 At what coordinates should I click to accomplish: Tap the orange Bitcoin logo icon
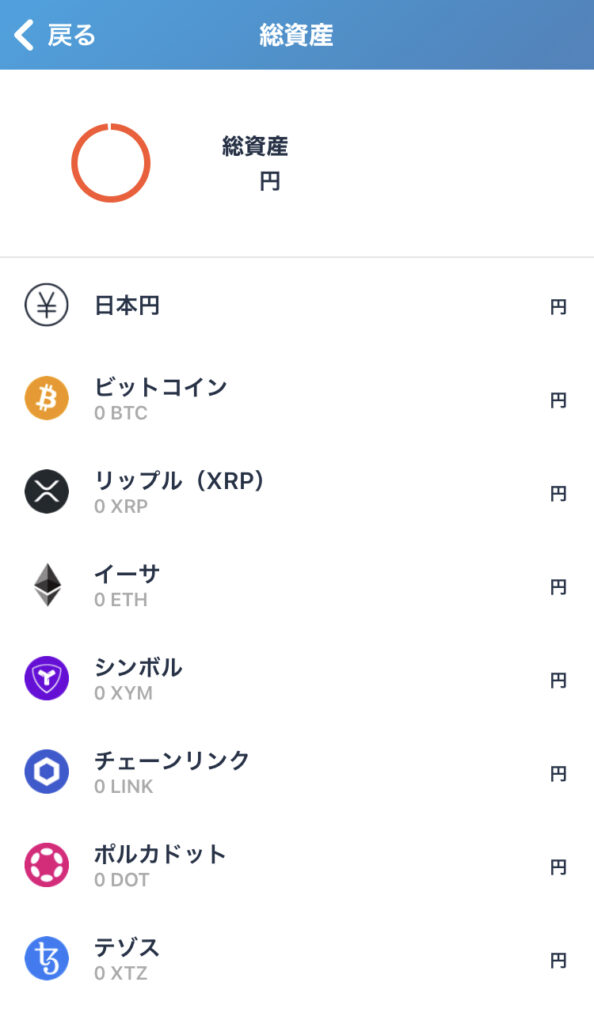click(x=46, y=398)
